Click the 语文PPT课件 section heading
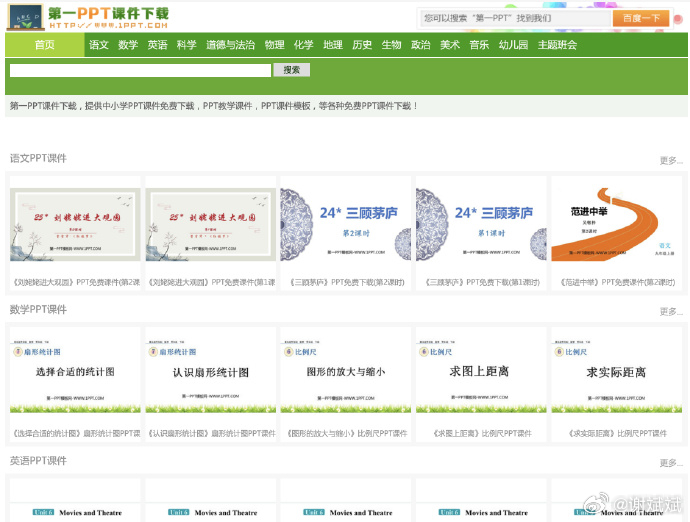The image size is (690, 522). click(x=38, y=158)
